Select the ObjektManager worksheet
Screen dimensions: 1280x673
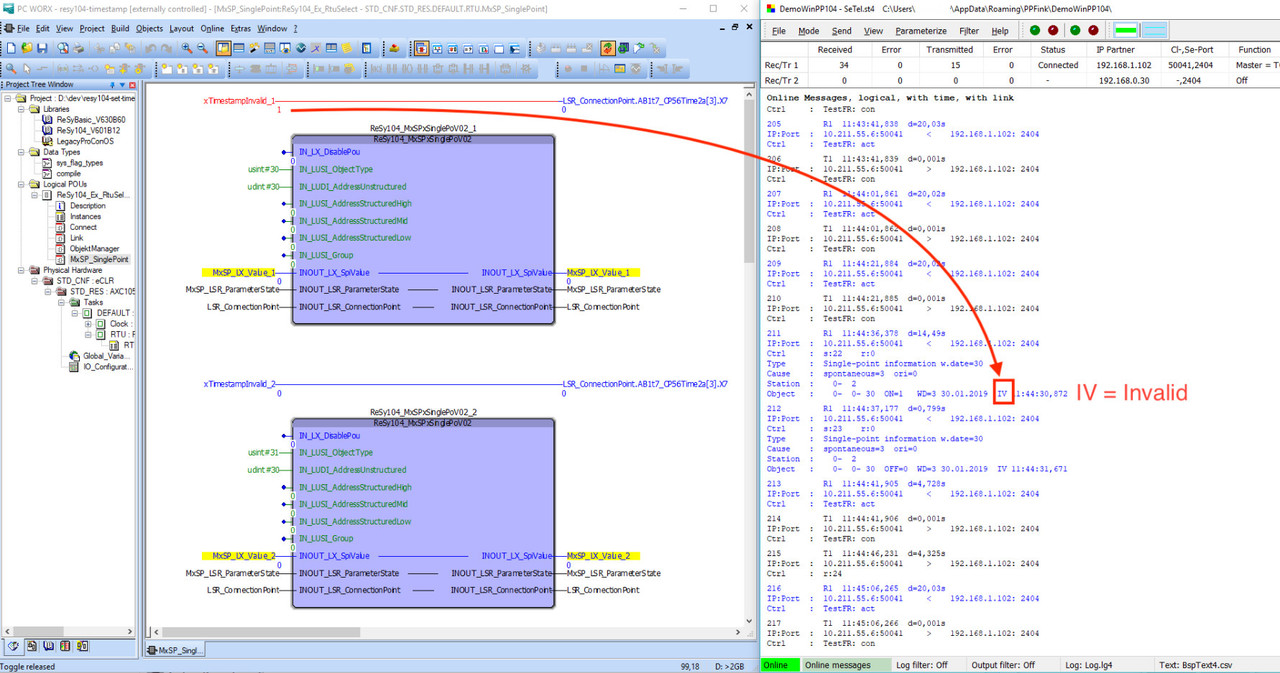point(94,248)
